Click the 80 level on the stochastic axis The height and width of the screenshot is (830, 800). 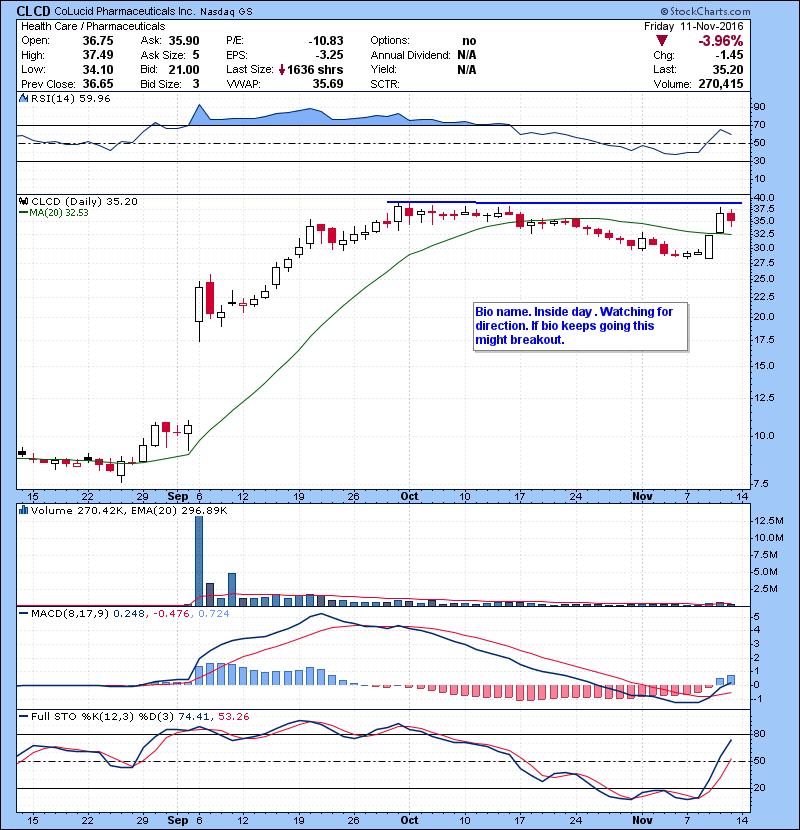pyautogui.click(x=759, y=734)
